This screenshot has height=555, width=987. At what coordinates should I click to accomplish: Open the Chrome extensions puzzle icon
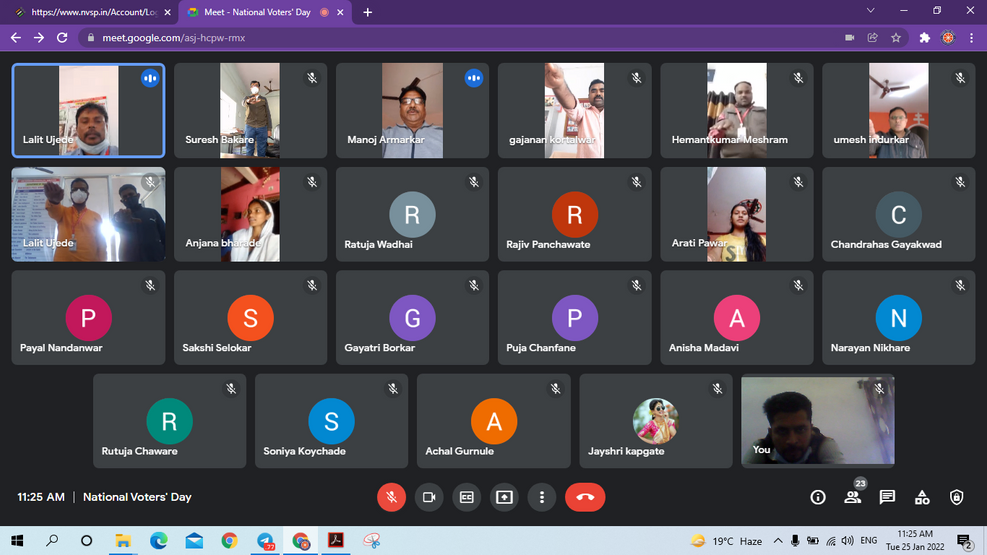point(925,37)
